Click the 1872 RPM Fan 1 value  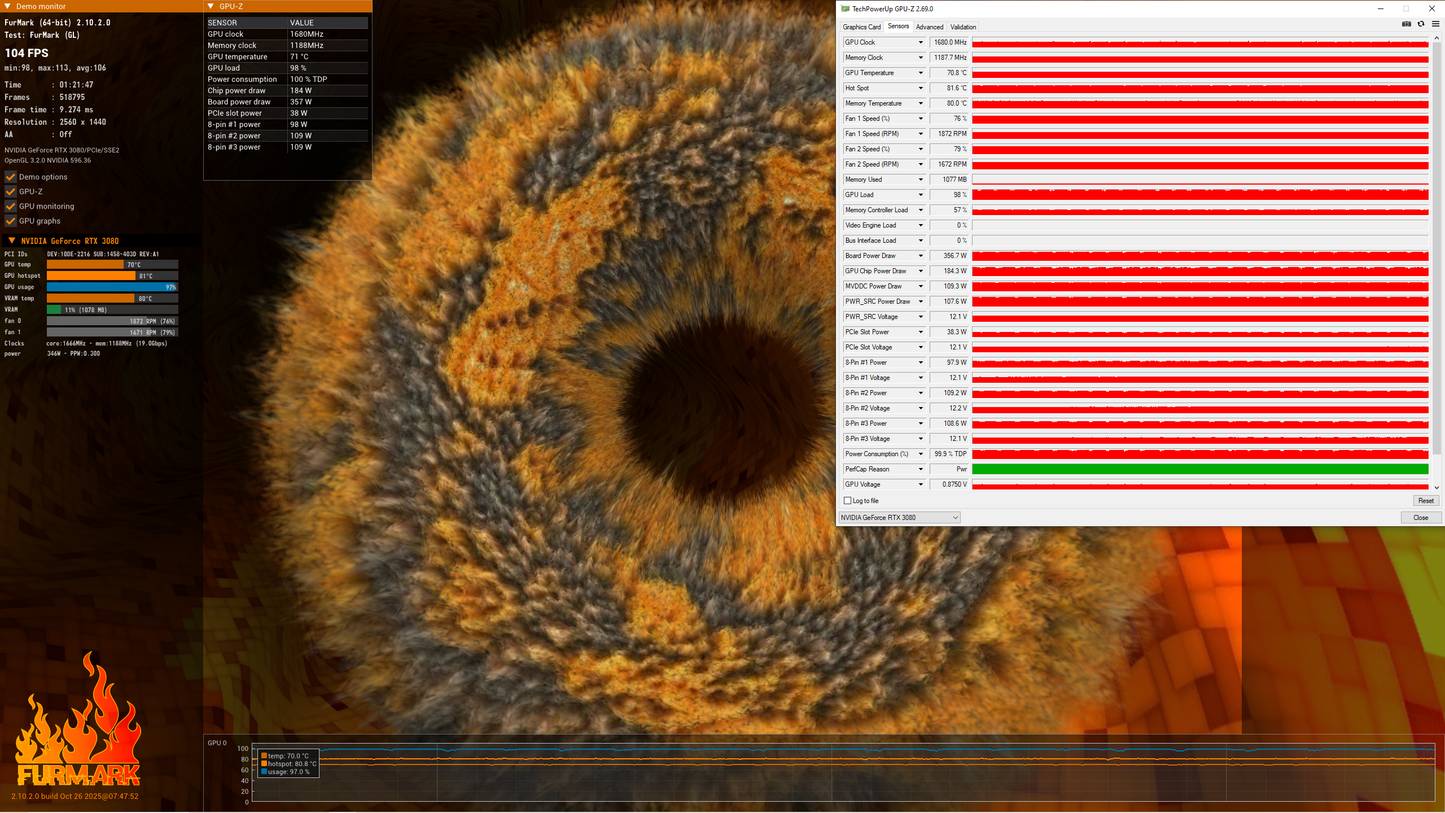tap(949, 134)
